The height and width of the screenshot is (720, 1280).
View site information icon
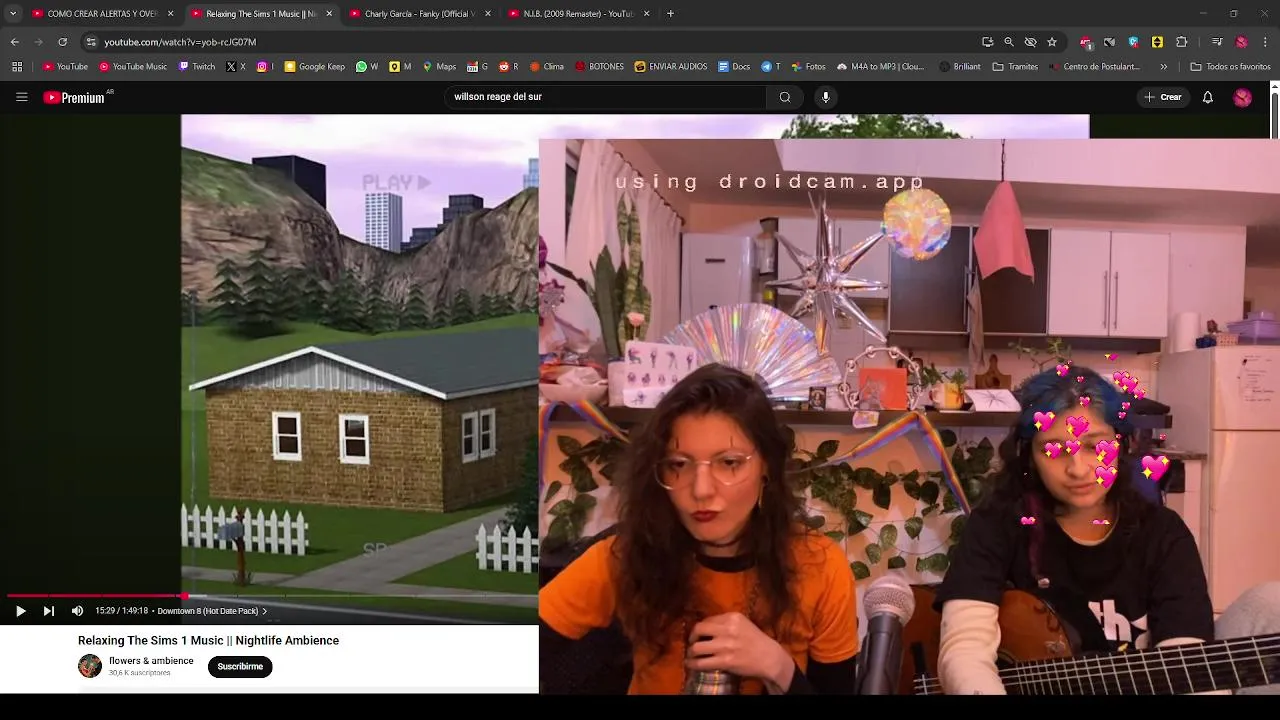pos(91,42)
